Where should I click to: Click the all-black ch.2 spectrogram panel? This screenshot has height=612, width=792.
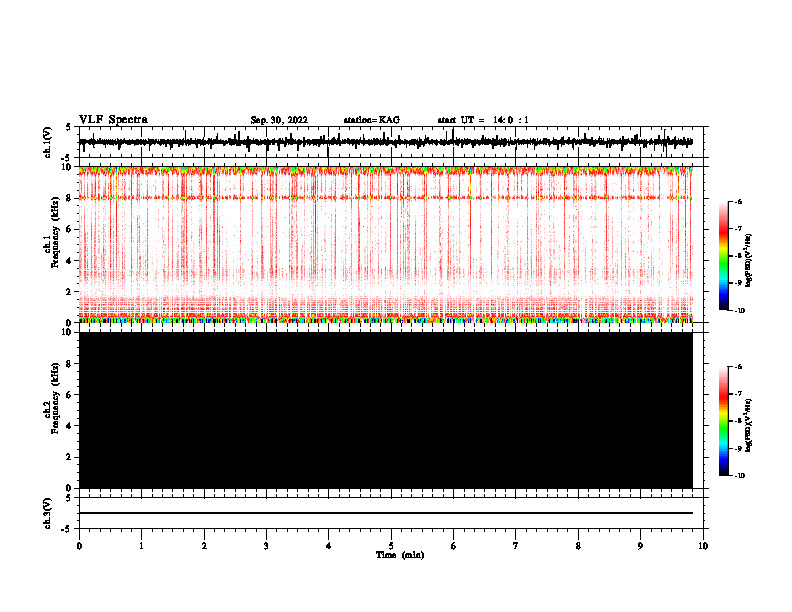[x=385, y=410]
